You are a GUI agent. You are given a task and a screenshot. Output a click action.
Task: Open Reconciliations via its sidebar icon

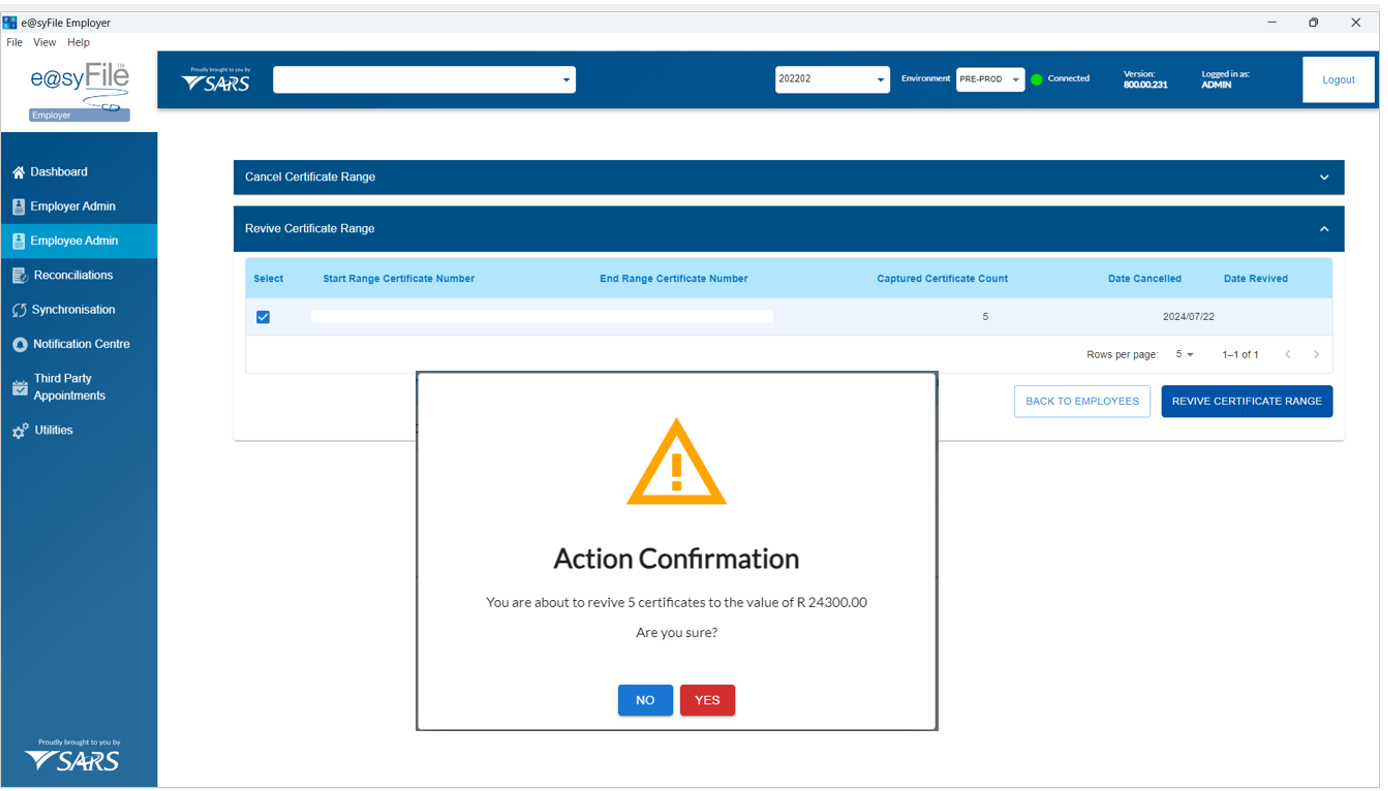pos(19,276)
